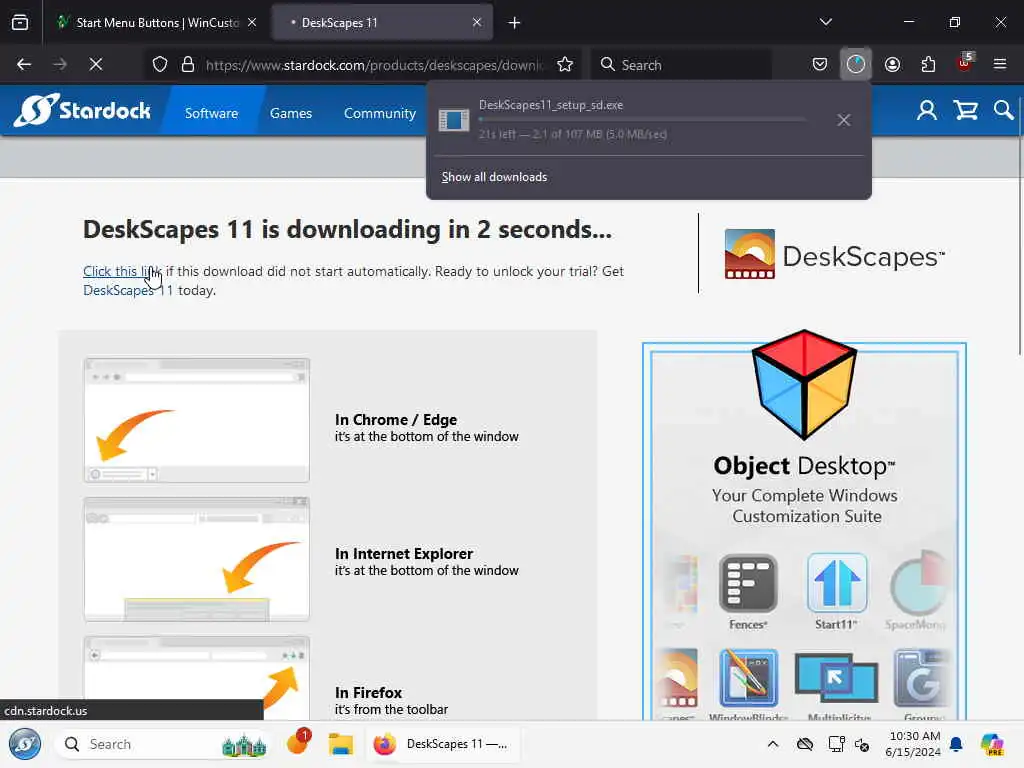Screen dimensions: 1024x768
Task: Open uBlock Origin extension icon
Action: point(964,63)
